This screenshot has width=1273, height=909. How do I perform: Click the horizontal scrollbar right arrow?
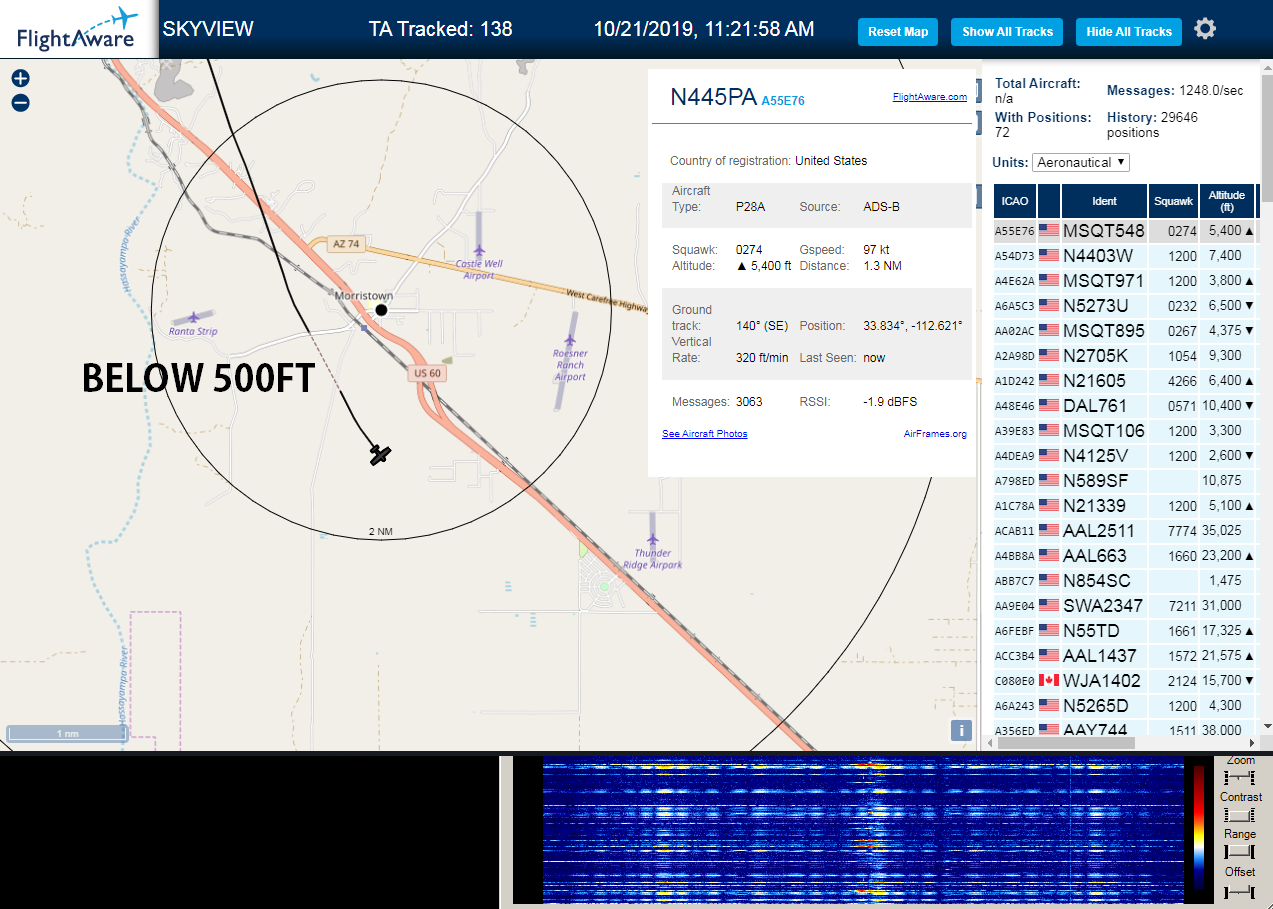[1252, 743]
